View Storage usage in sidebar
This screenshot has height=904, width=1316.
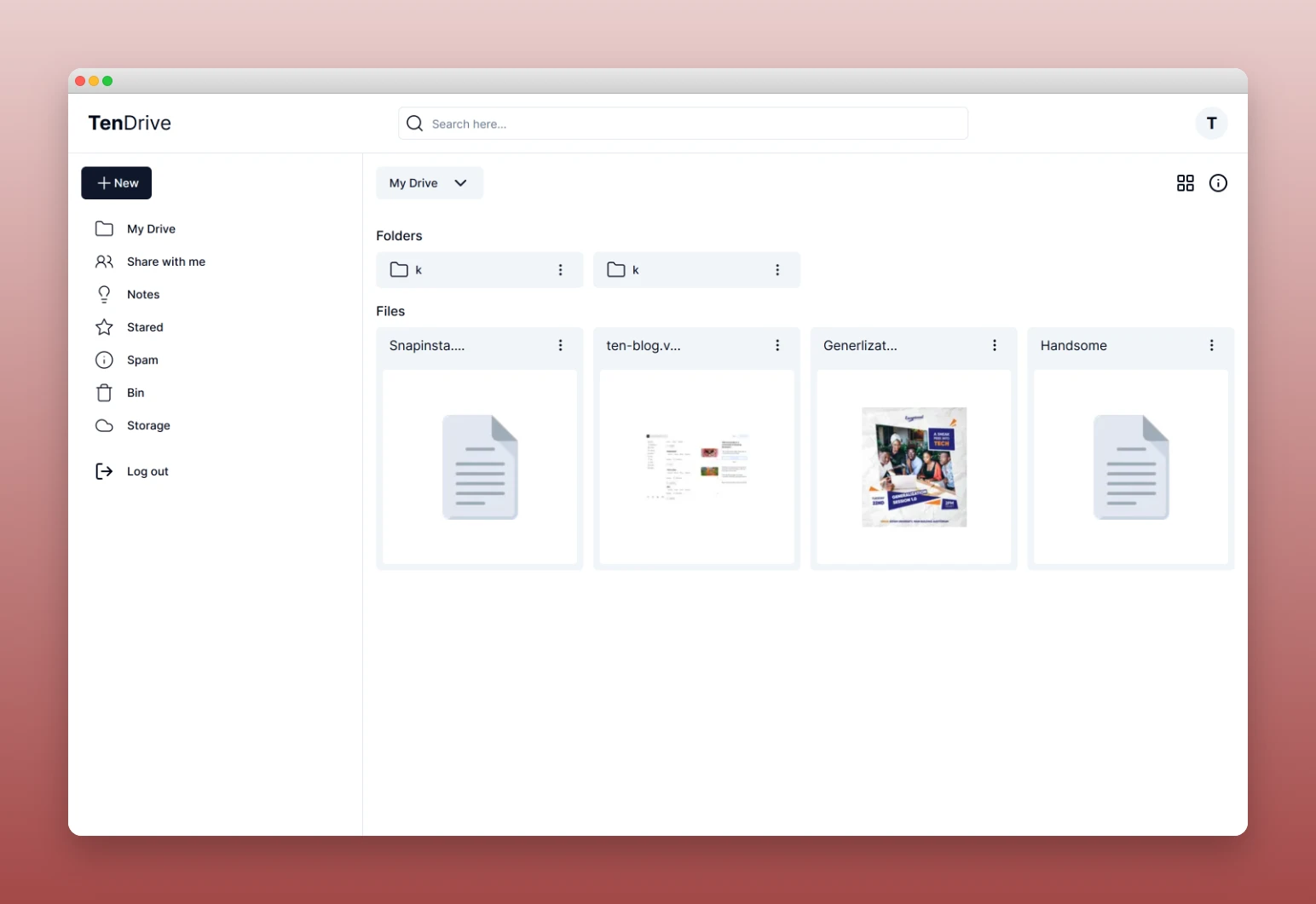click(x=148, y=425)
